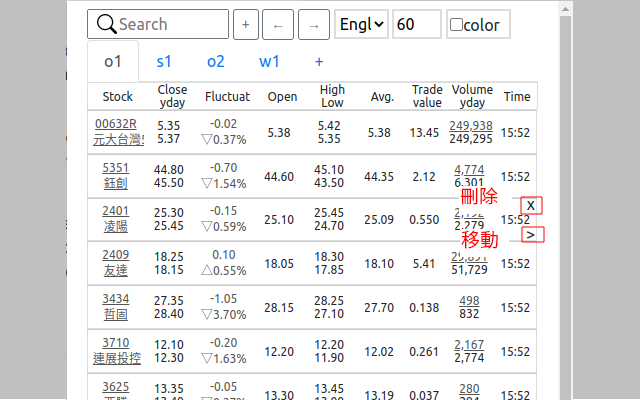
Task: Click the trade value 5.41
Action: pyautogui.click(x=424, y=264)
